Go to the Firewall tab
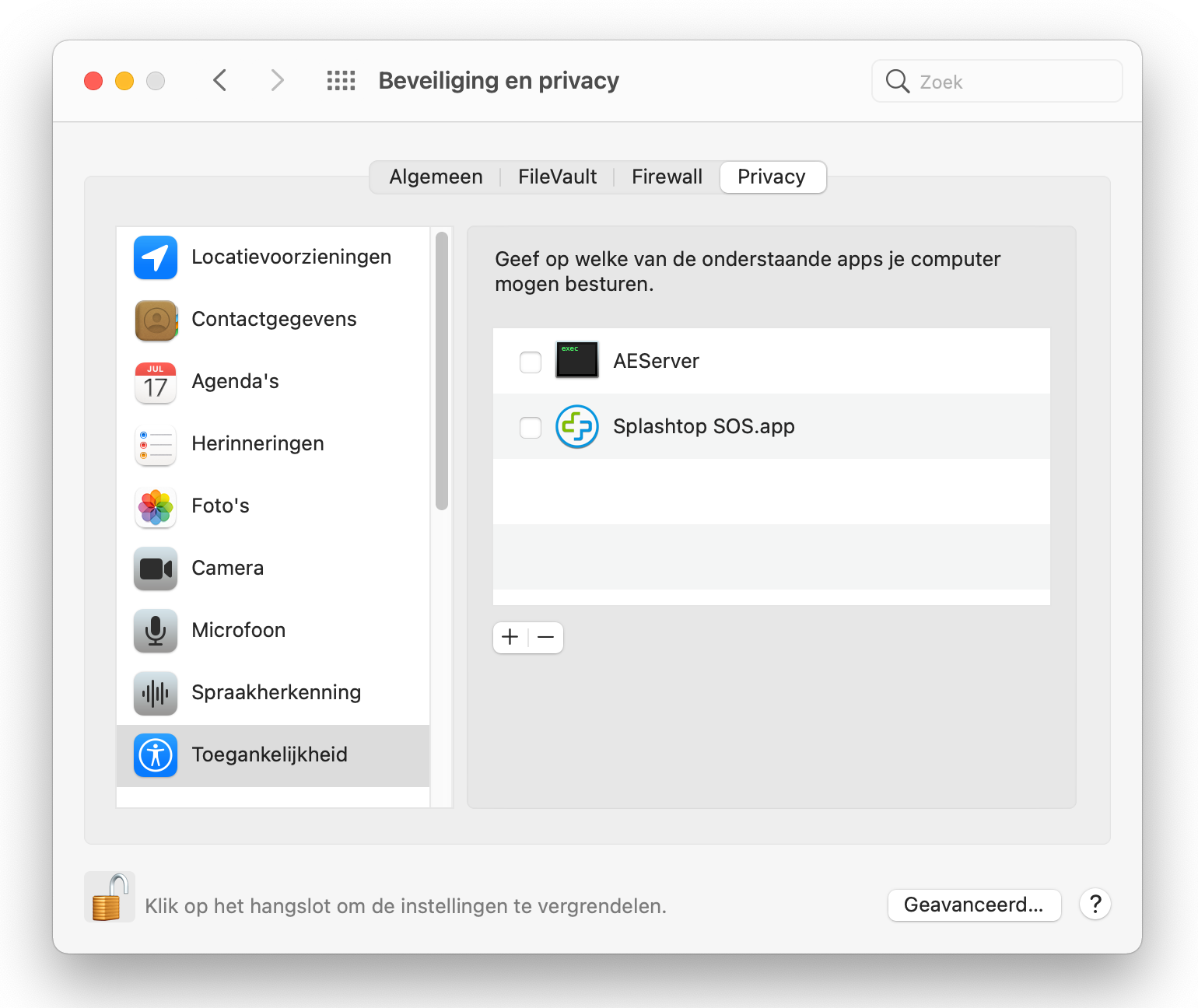This screenshot has height=1008, width=1198. (667, 177)
